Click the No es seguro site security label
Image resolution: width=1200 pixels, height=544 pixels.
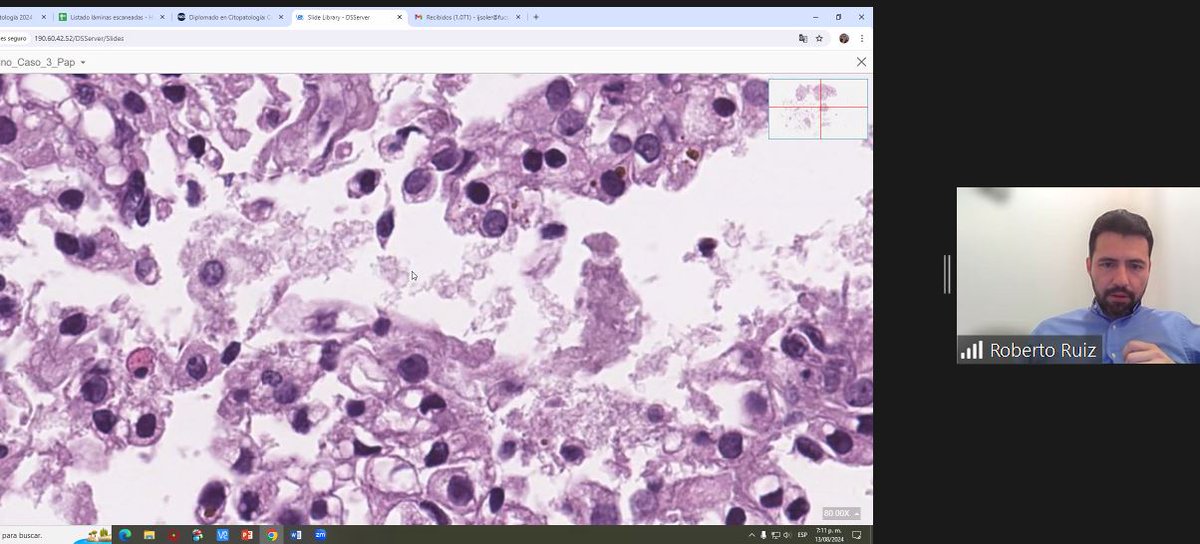tap(13, 38)
